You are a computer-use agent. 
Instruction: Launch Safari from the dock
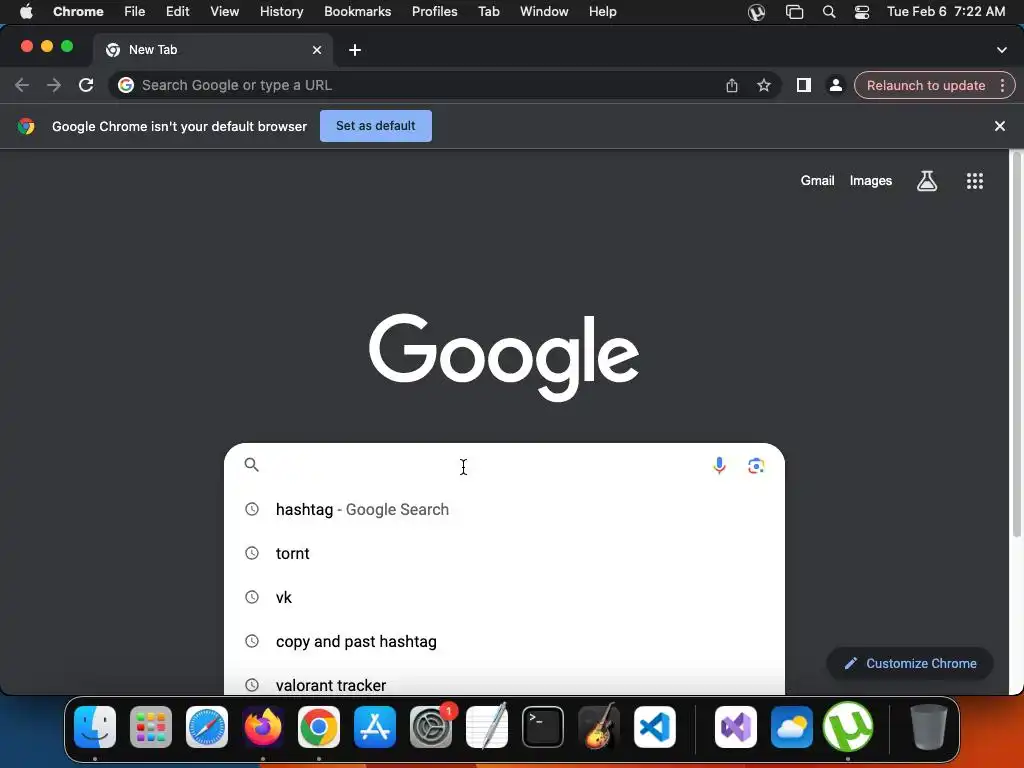pyautogui.click(x=207, y=726)
